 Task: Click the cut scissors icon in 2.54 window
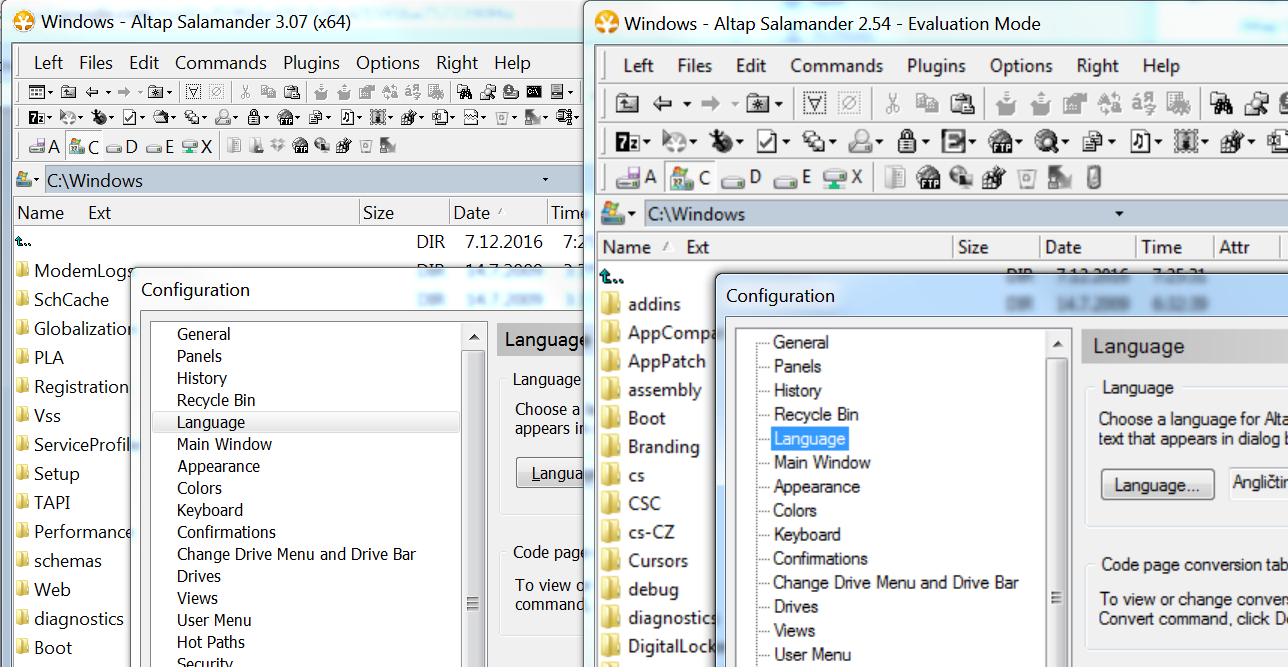pos(893,103)
